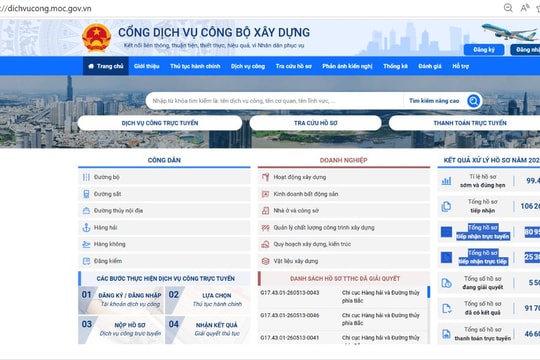The width and height of the screenshot is (540, 360).
Task: Click the Hàng không airplane icon
Action: point(86,244)
